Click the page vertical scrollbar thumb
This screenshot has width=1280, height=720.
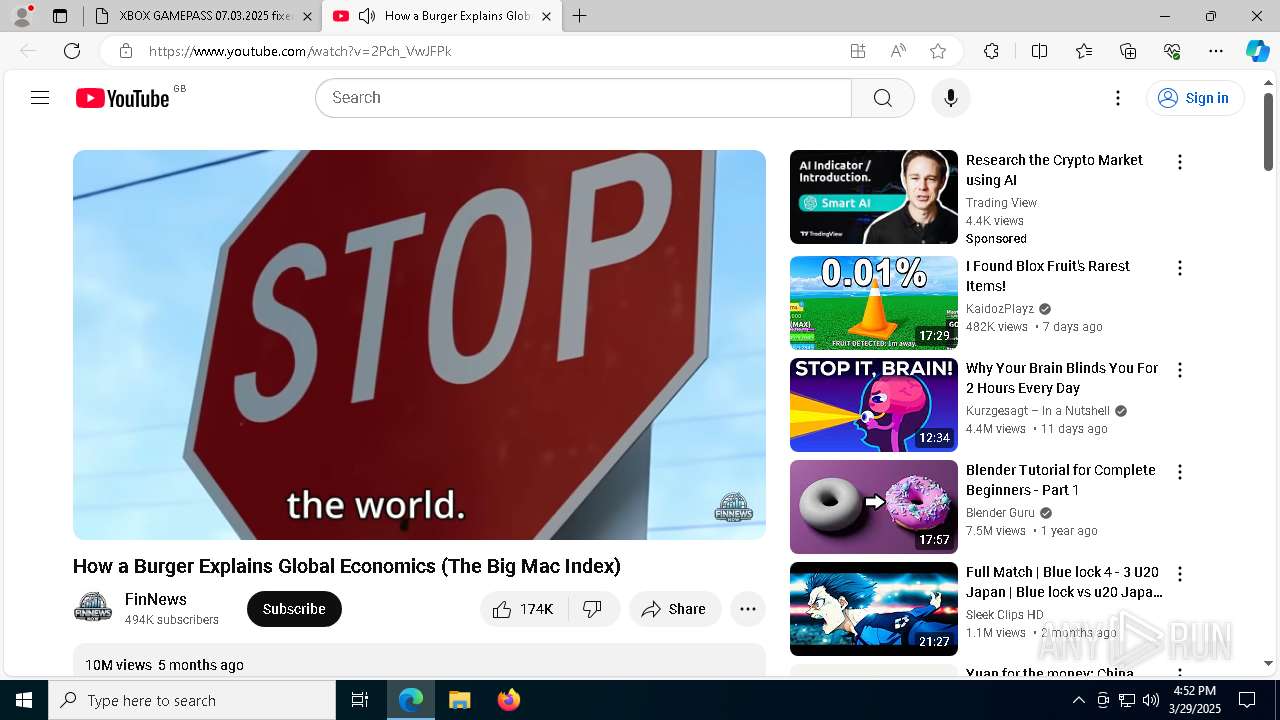click(1268, 132)
